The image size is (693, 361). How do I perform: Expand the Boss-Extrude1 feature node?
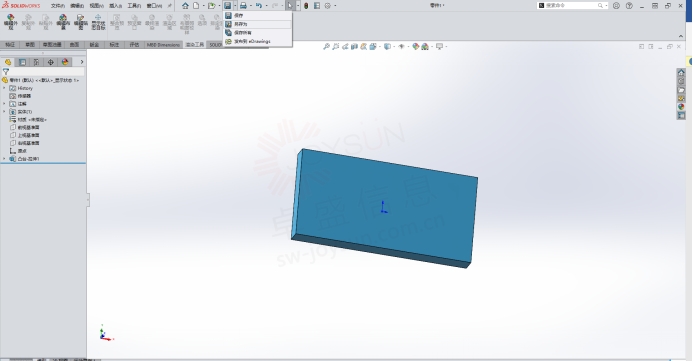pyautogui.click(x=4, y=159)
